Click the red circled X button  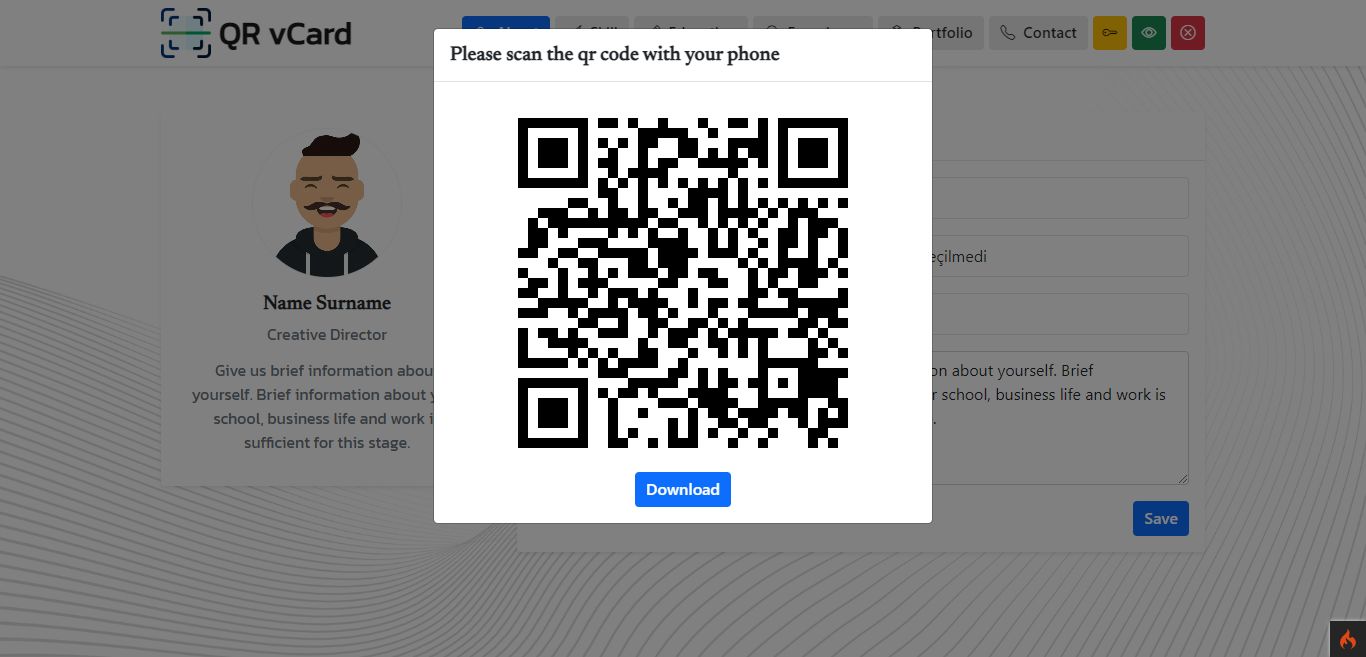1188,33
